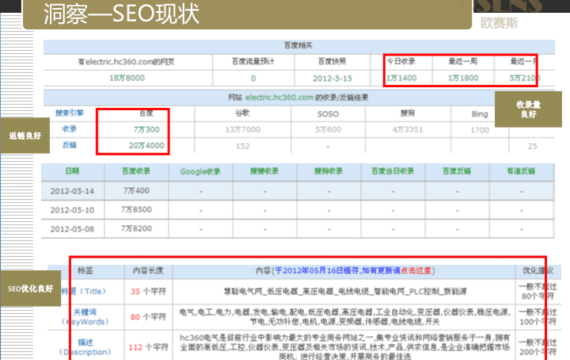Click the Google 反链 value 152
Viewport: 570px width, 360px height.
[242, 146]
